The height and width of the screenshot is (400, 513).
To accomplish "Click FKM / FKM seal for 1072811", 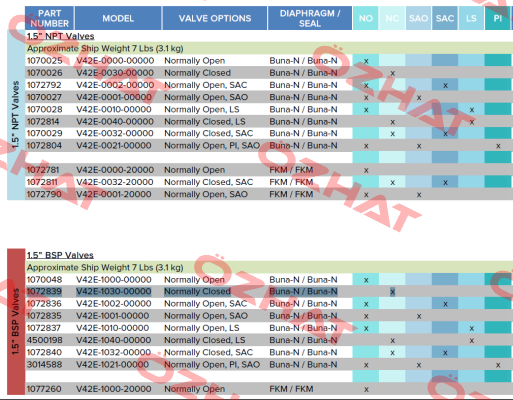I will (291, 182).
